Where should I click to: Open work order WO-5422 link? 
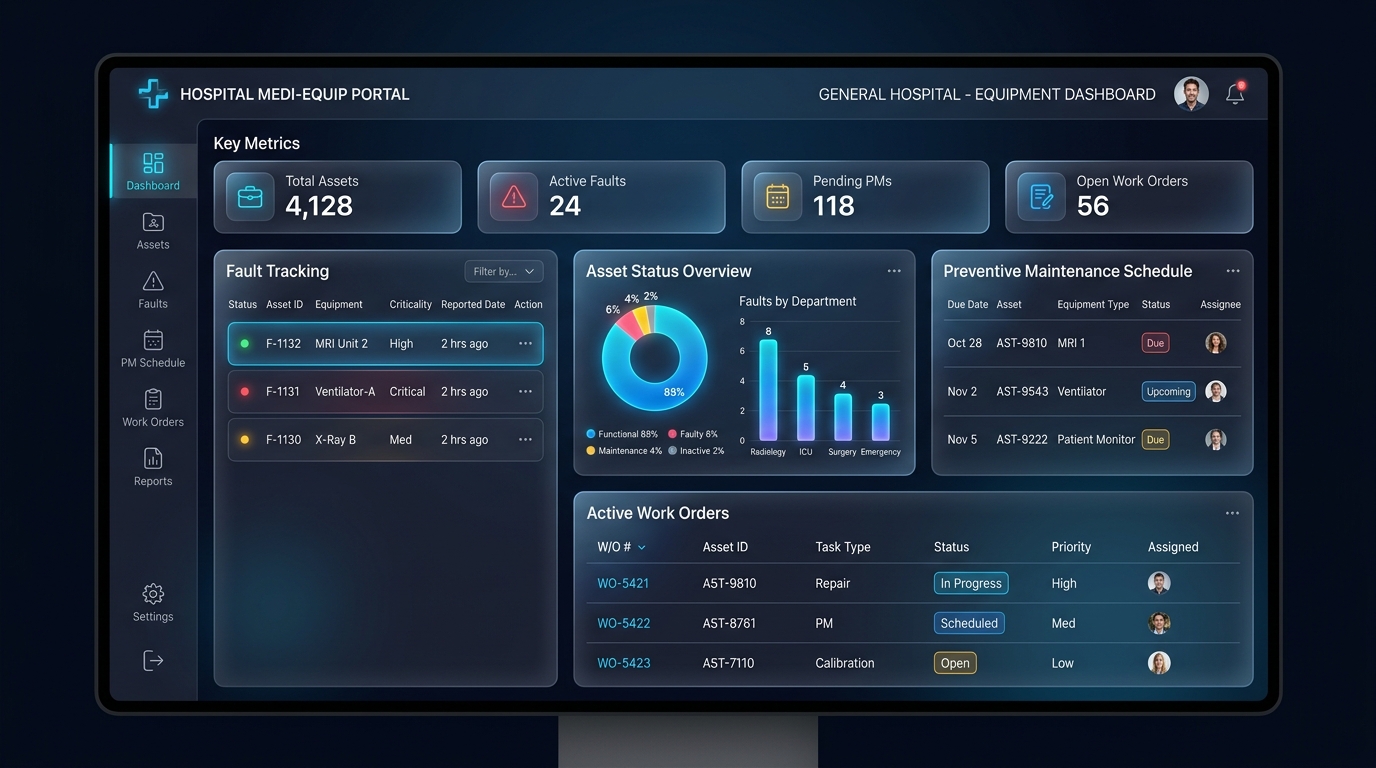tap(624, 623)
